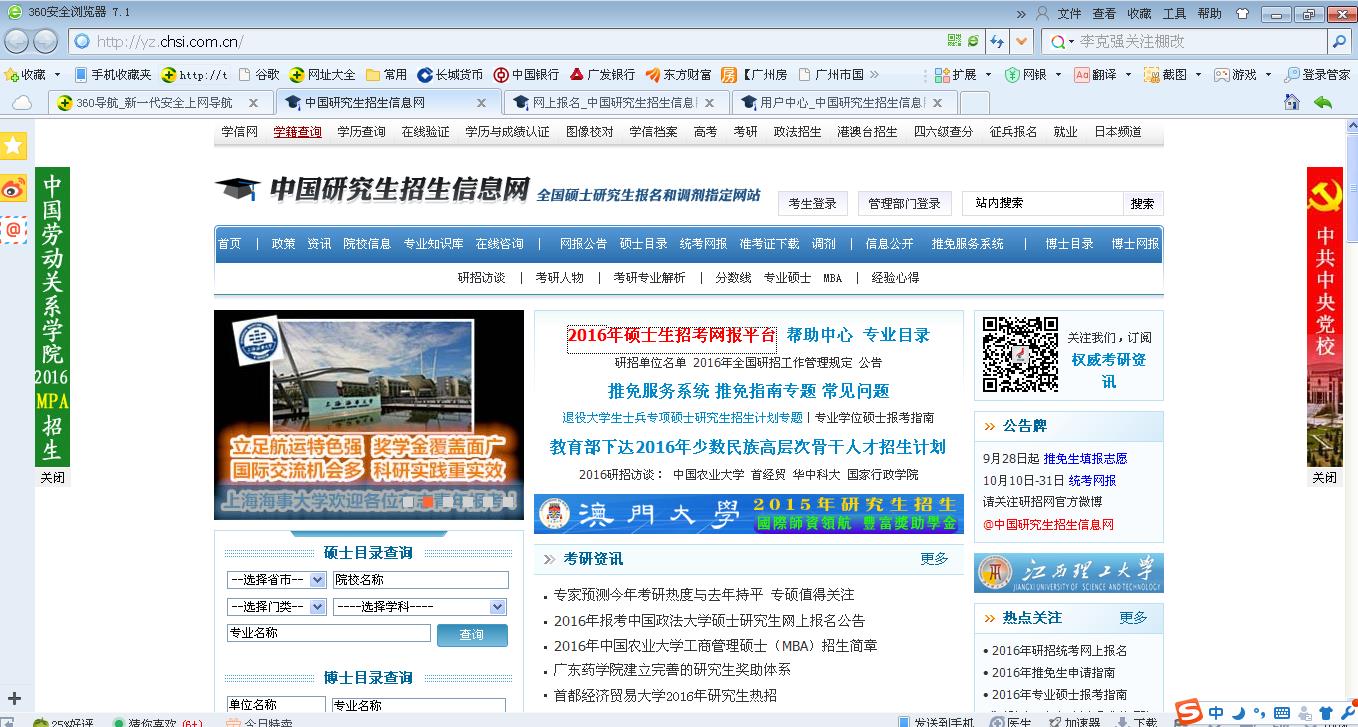This screenshot has height=727, width=1358.
Task: Close the left 中国劳动关系学院 ad
Action: tap(53, 478)
